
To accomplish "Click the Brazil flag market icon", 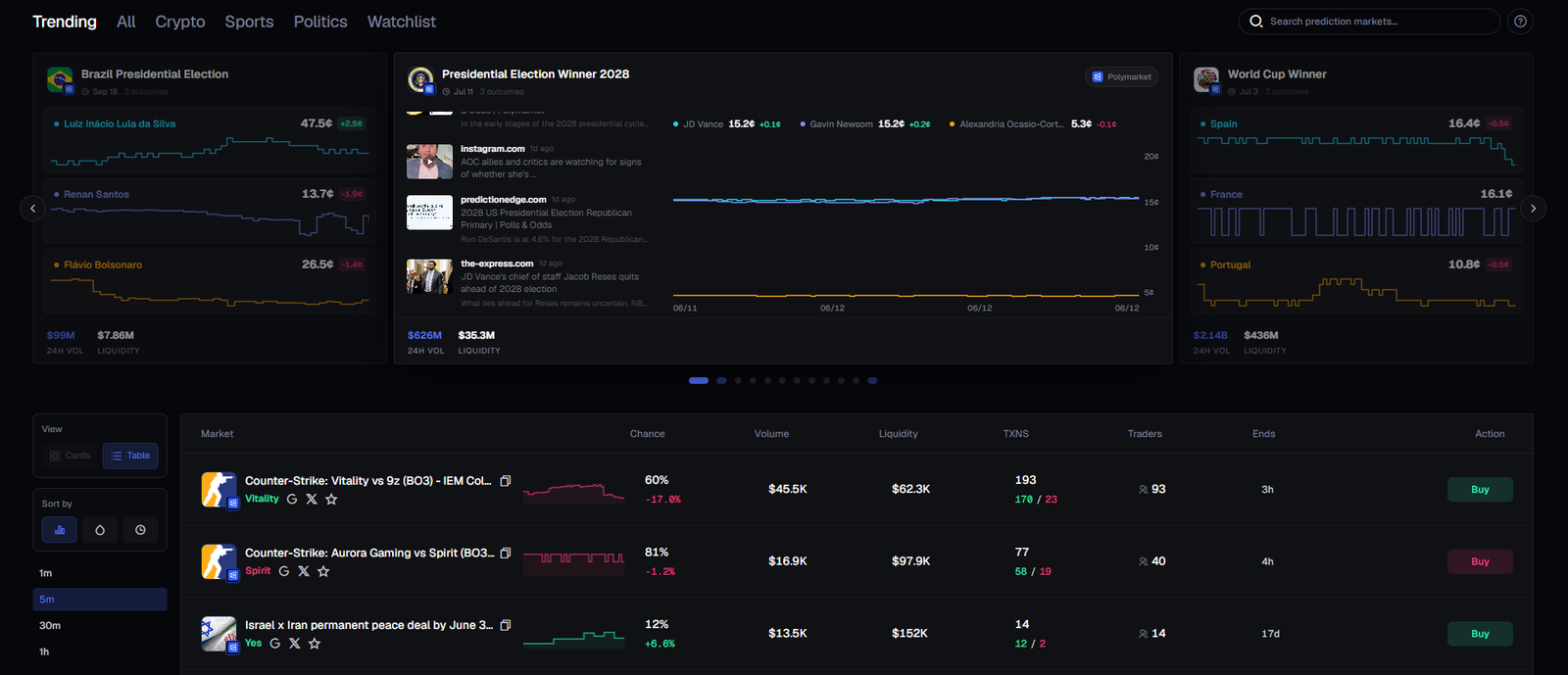I will pyautogui.click(x=60, y=80).
